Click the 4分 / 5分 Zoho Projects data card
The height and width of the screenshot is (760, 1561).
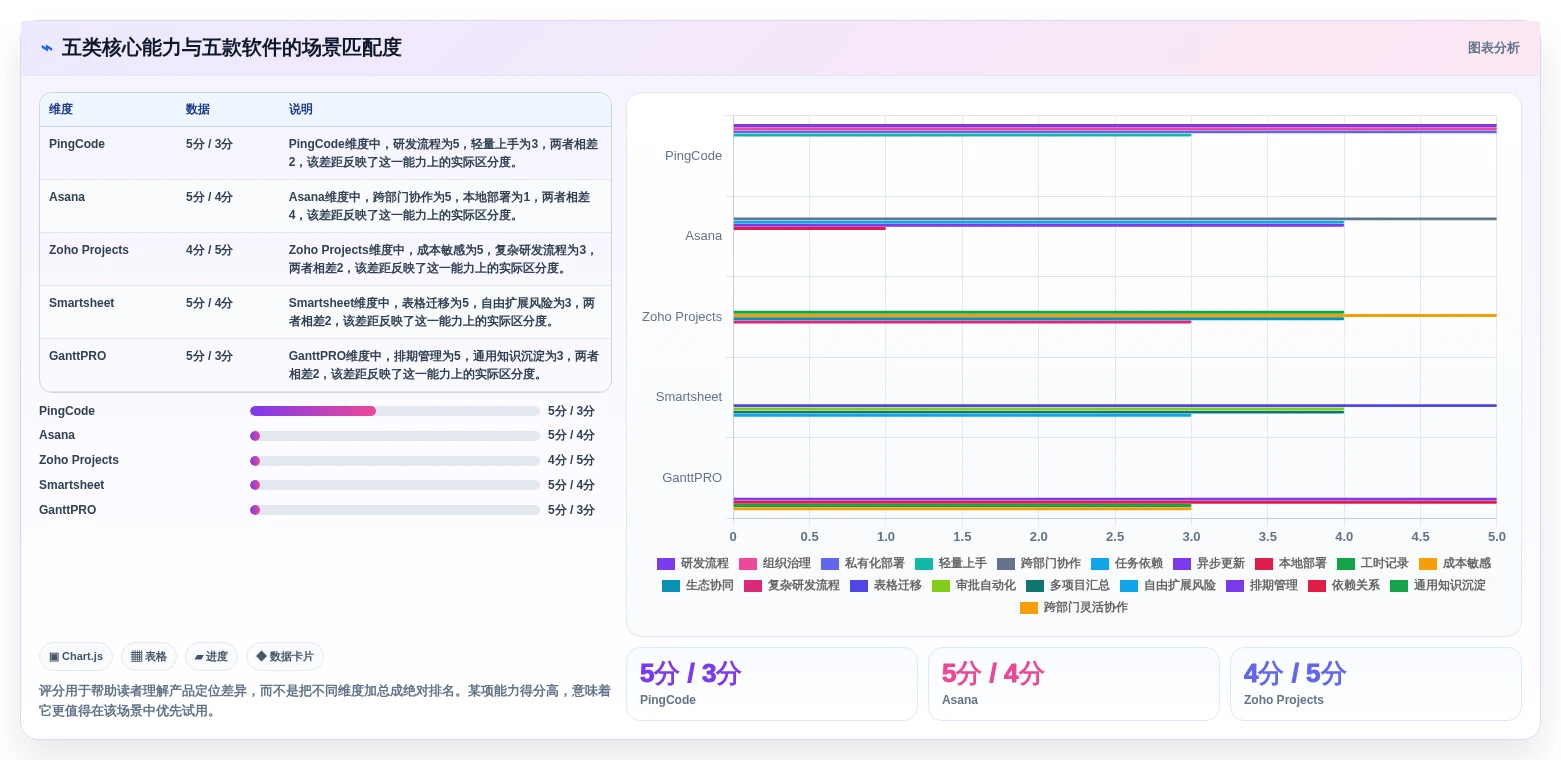point(1376,684)
